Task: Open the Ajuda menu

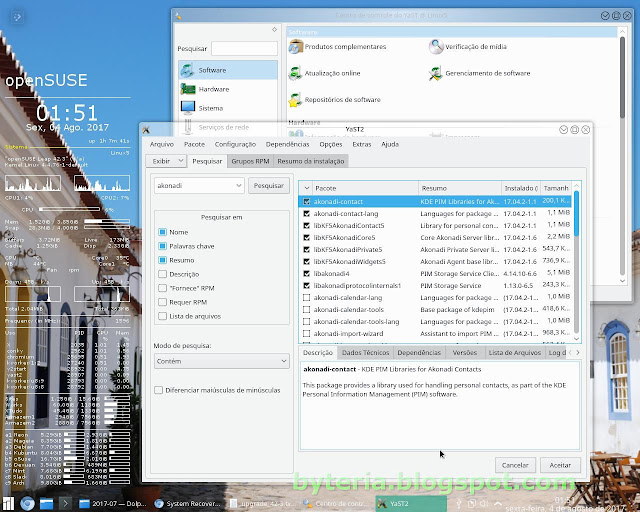Action: (x=390, y=144)
